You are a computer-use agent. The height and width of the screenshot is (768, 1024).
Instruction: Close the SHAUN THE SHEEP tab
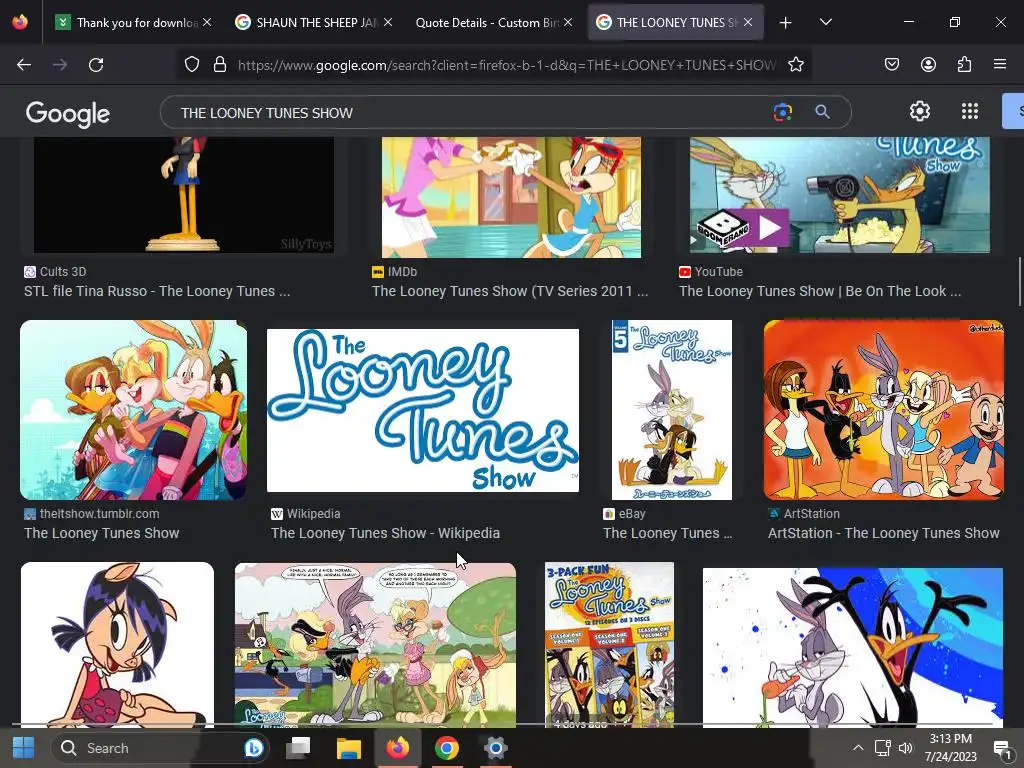pyautogui.click(x=388, y=22)
